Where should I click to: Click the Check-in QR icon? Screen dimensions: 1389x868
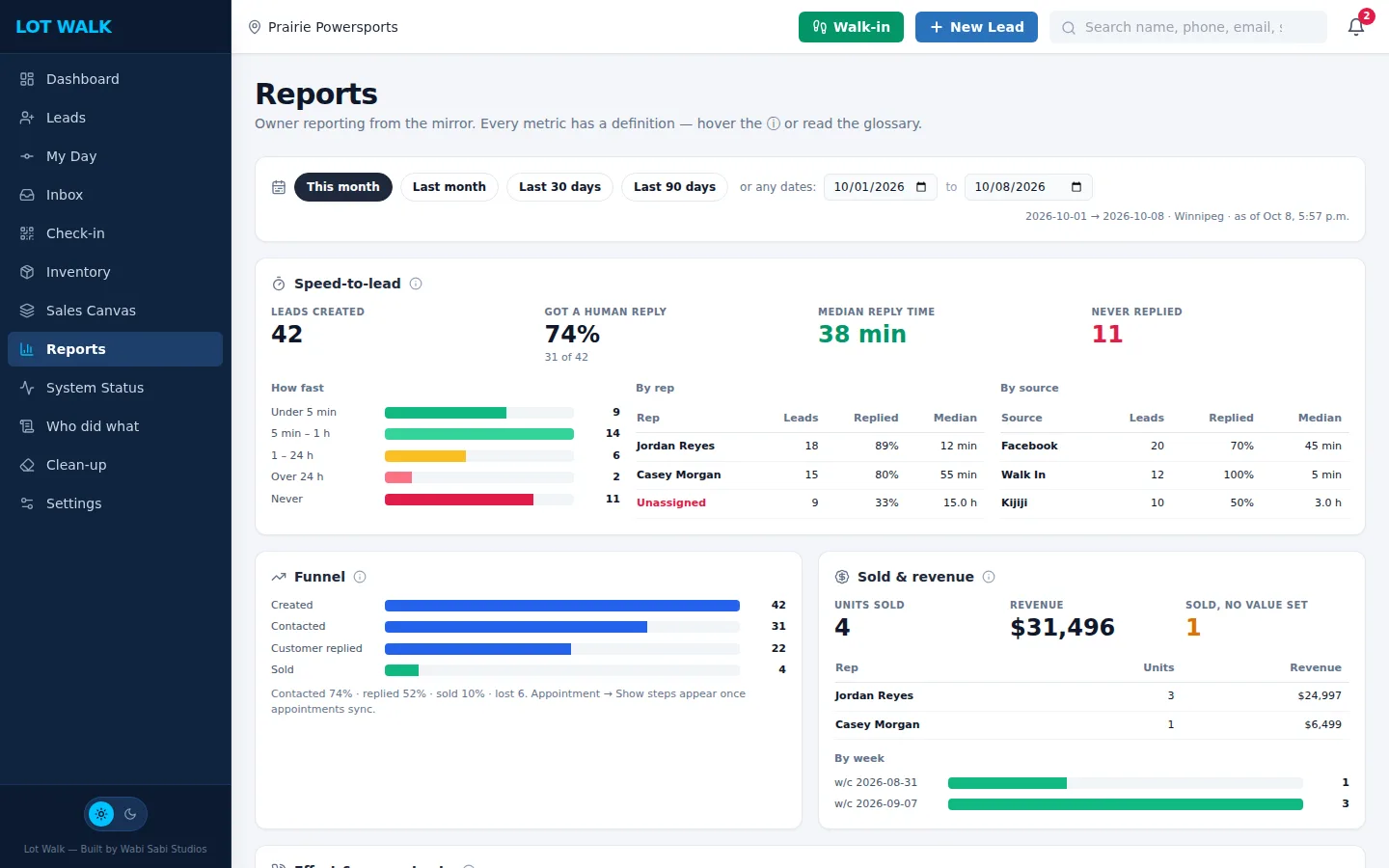[x=27, y=233]
